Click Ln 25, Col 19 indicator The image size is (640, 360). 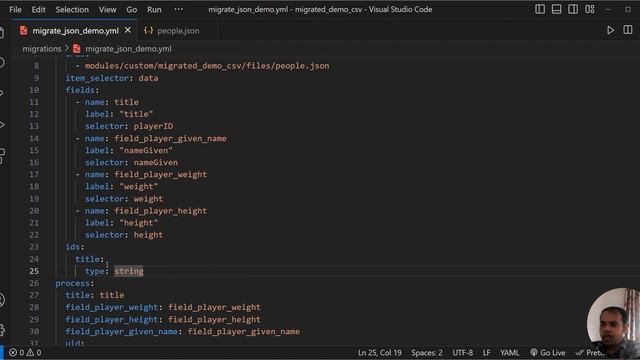[380, 353]
